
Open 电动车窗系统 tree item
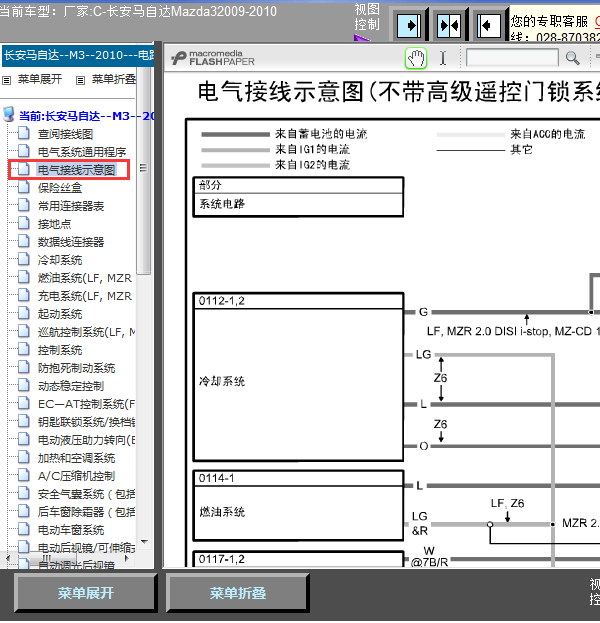click(x=71, y=530)
